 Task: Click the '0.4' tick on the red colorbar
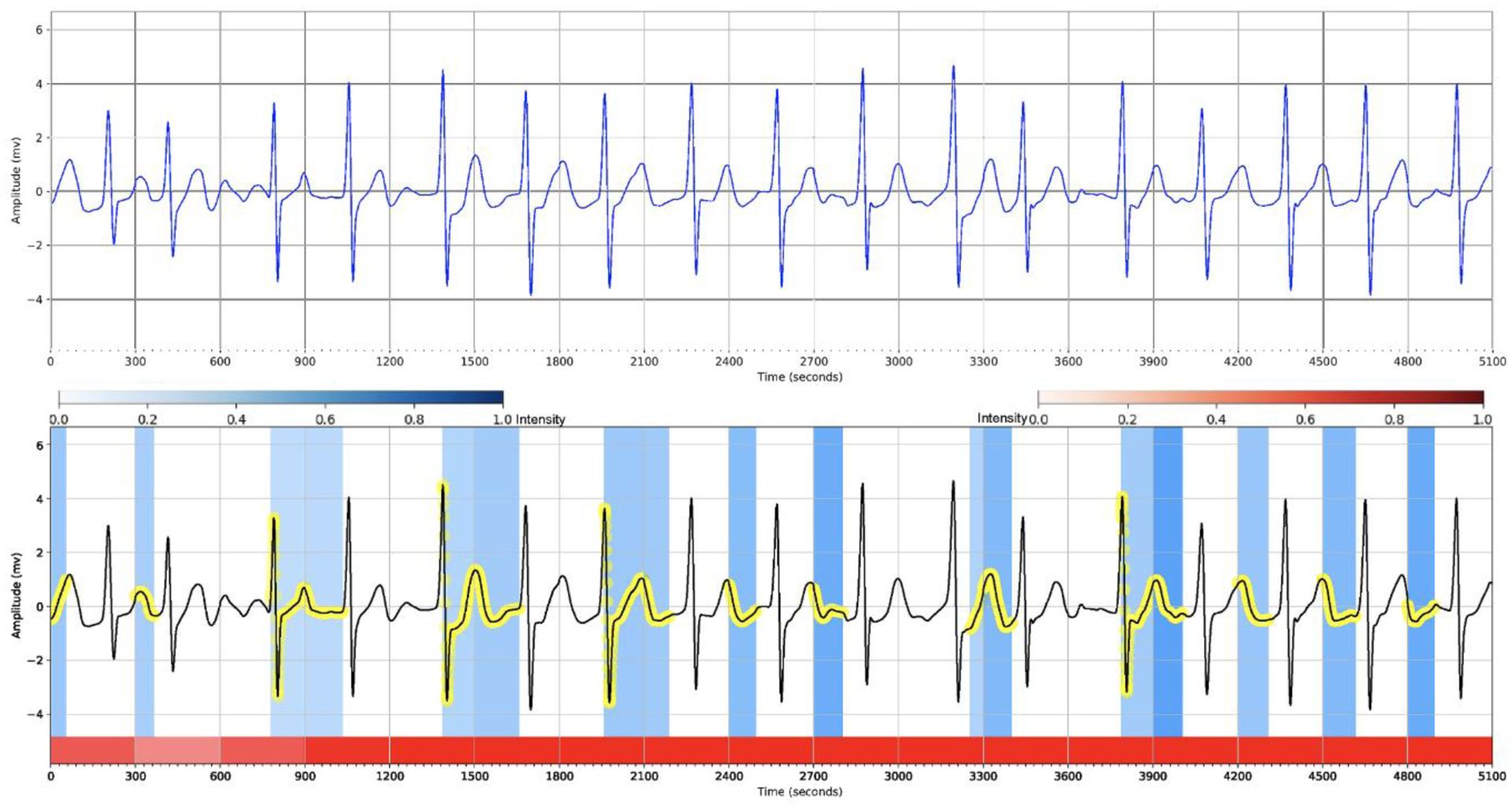coord(1216,420)
